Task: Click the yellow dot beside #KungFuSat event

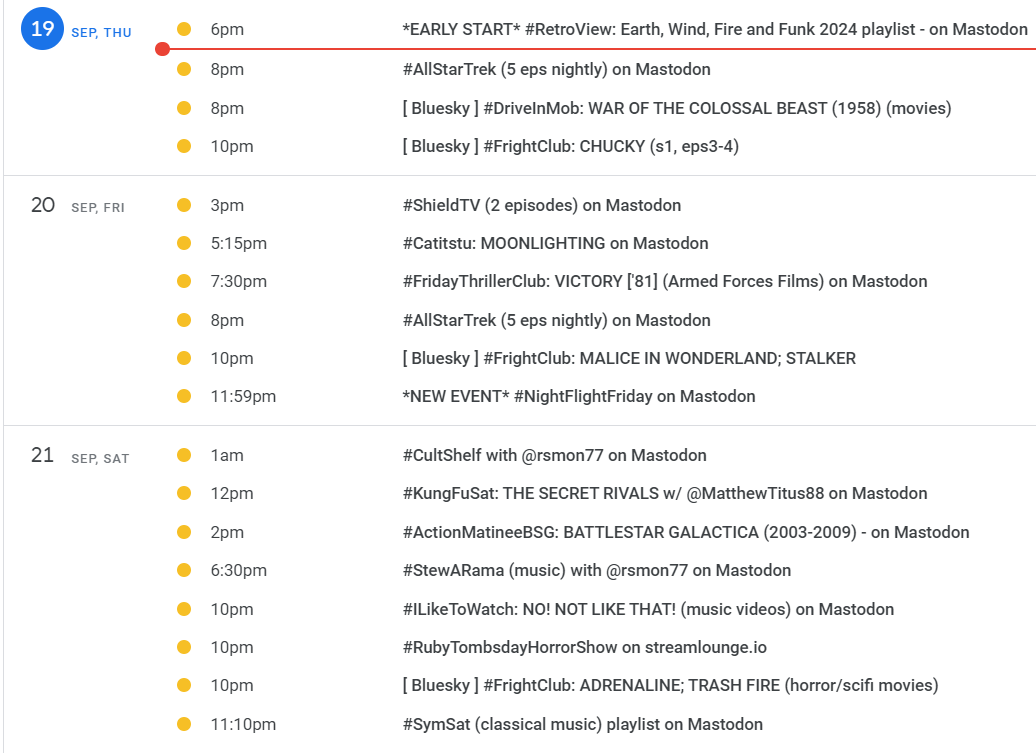Action: [184, 493]
